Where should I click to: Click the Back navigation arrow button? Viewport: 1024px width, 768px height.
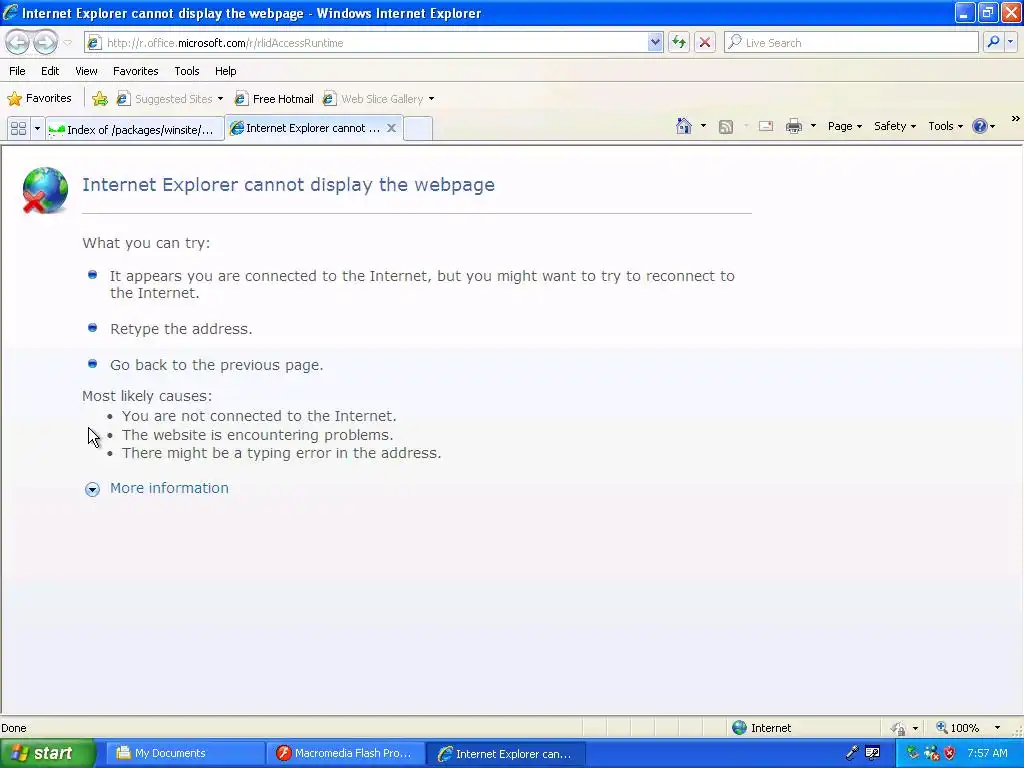[18, 42]
